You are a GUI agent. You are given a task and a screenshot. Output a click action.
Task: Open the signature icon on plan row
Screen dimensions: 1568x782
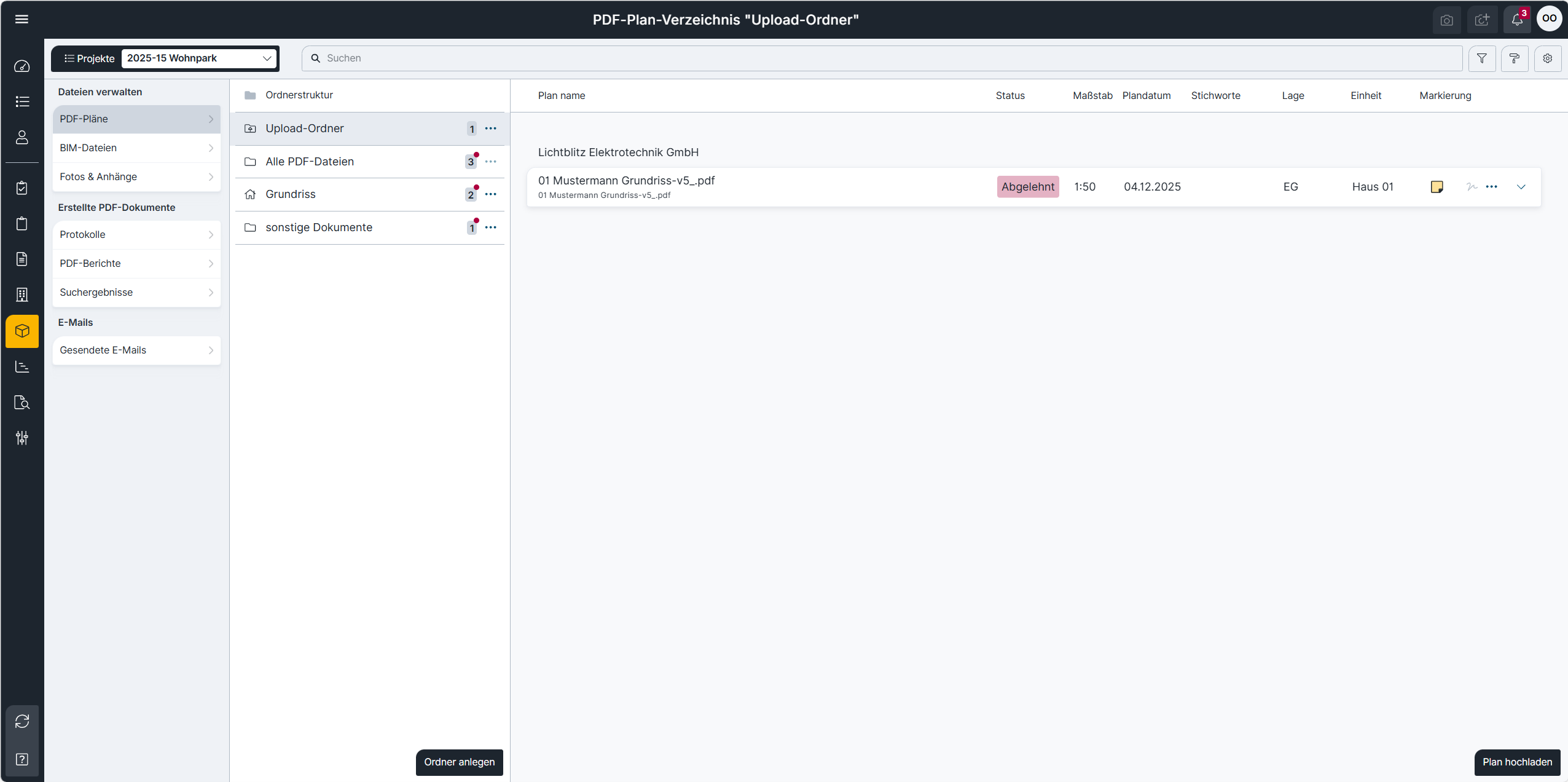[x=1472, y=187]
